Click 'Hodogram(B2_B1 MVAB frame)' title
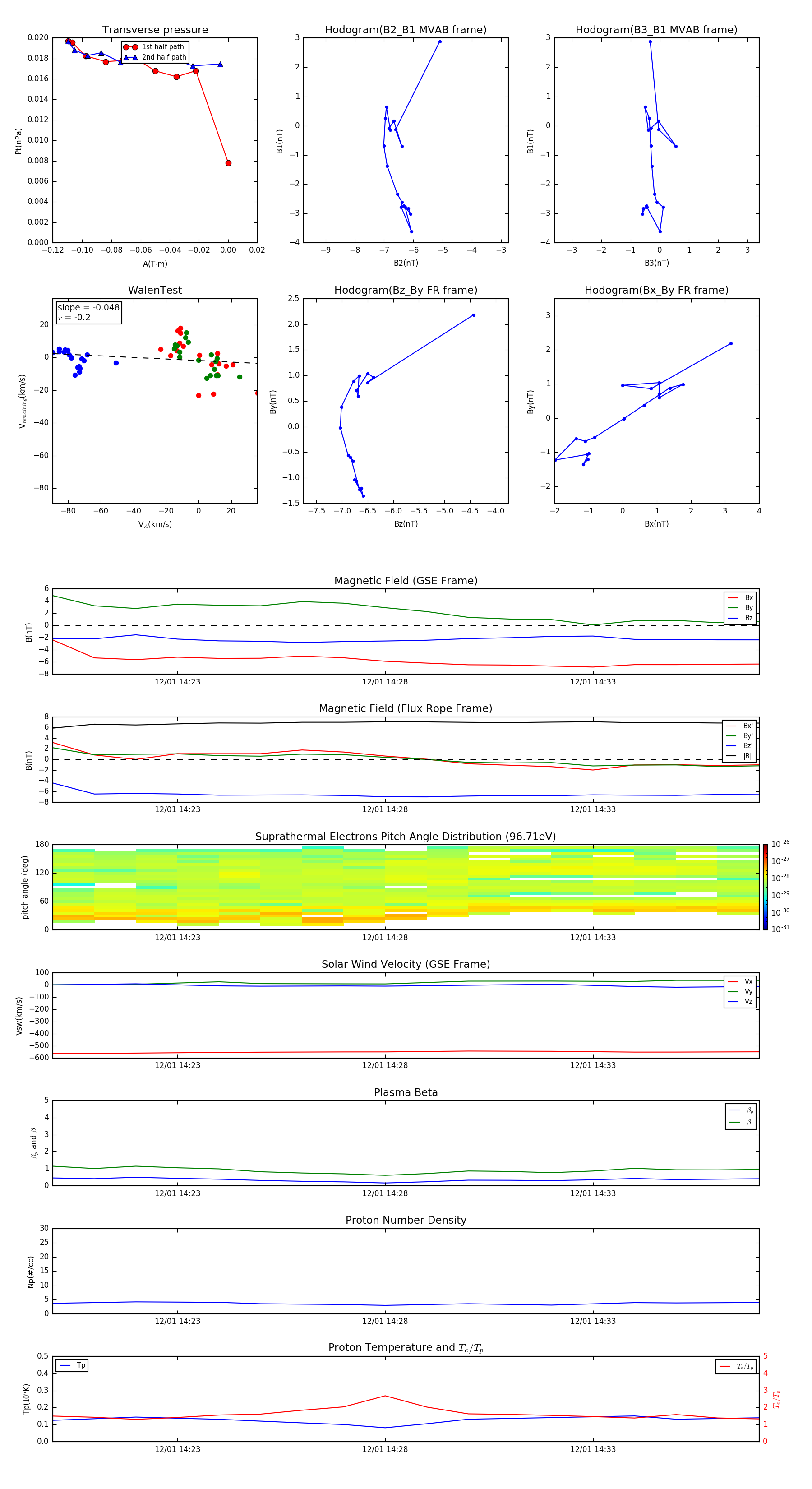The width and height of the screenshot is (812, 1489). 406,30
